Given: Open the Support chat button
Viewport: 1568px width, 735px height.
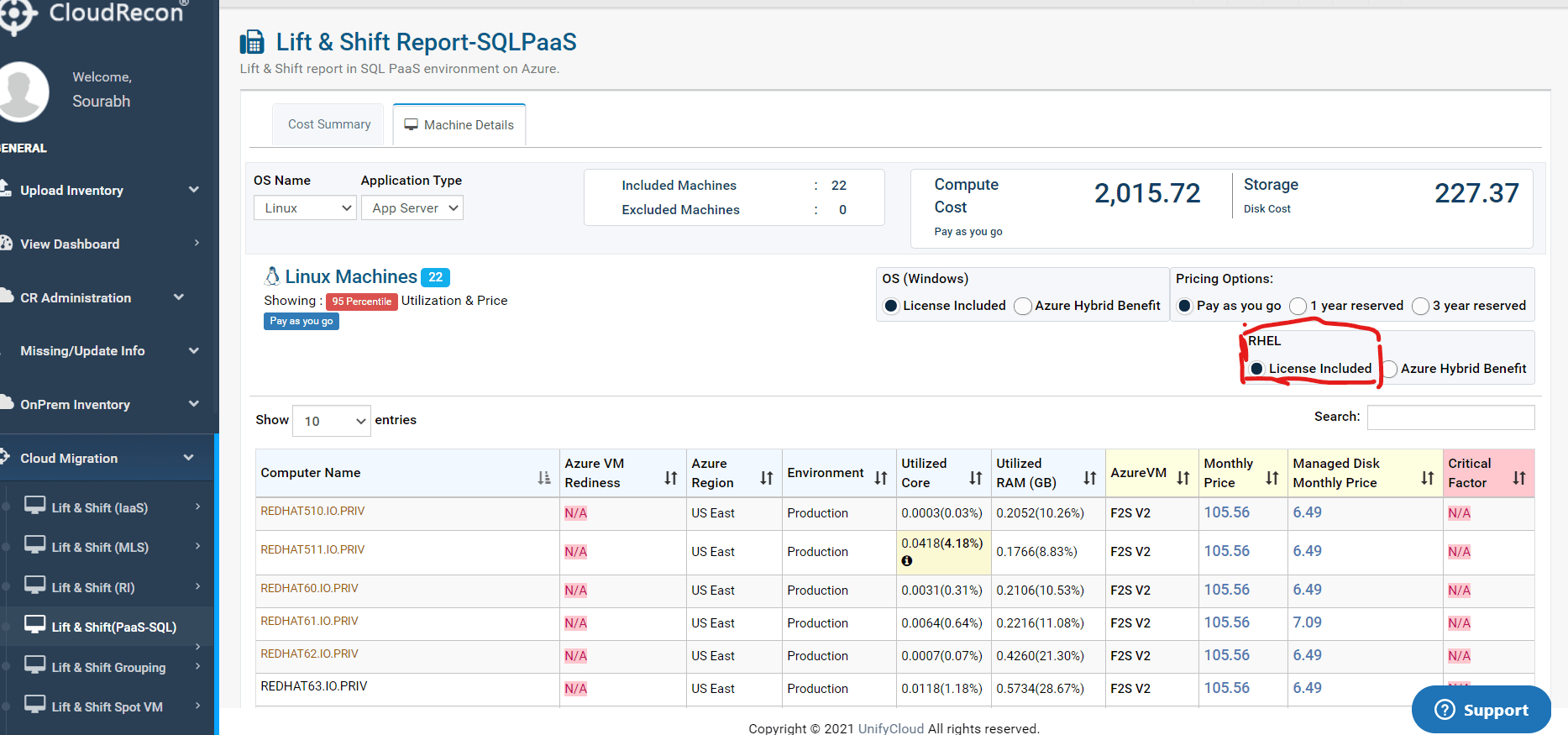Looking at the screenshot, I should 1481,710.
